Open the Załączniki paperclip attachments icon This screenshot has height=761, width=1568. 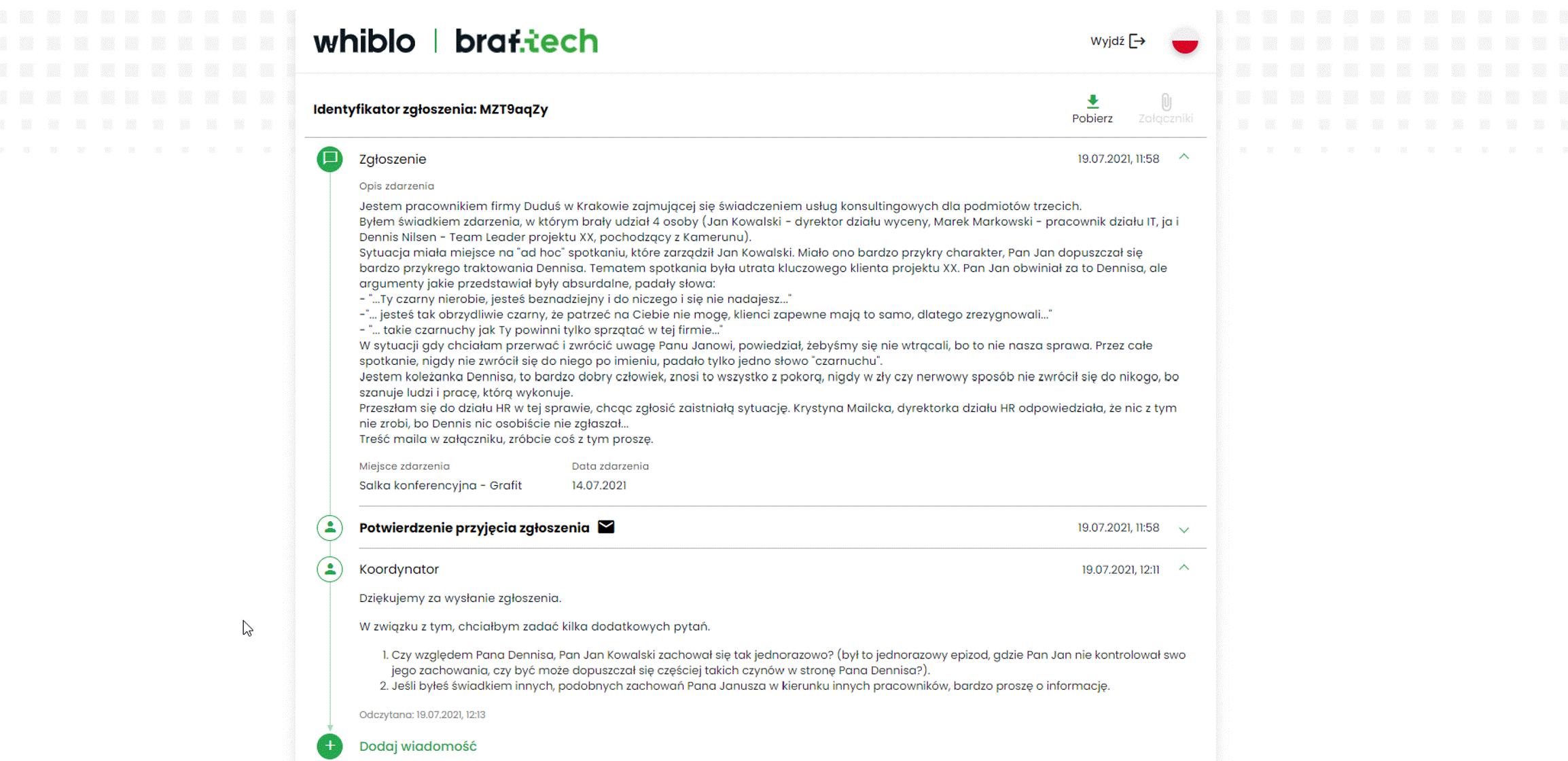point(1166,102)
